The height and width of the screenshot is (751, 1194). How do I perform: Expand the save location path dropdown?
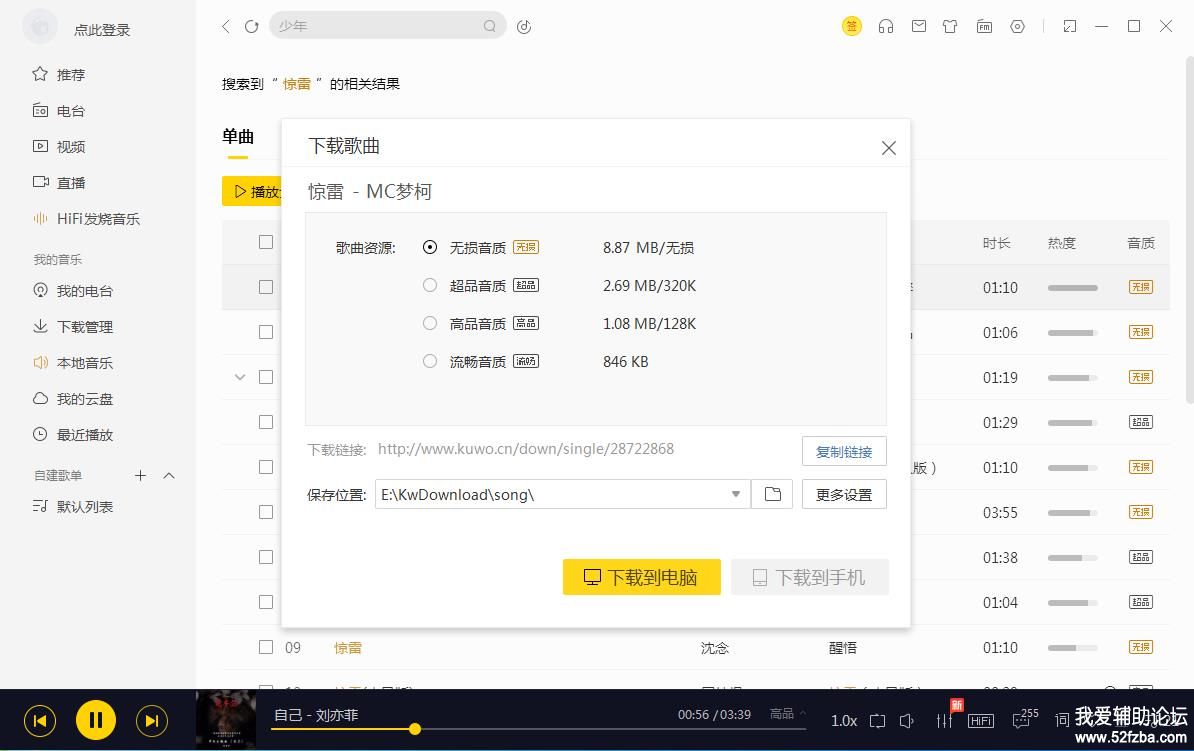pos(735,494)
